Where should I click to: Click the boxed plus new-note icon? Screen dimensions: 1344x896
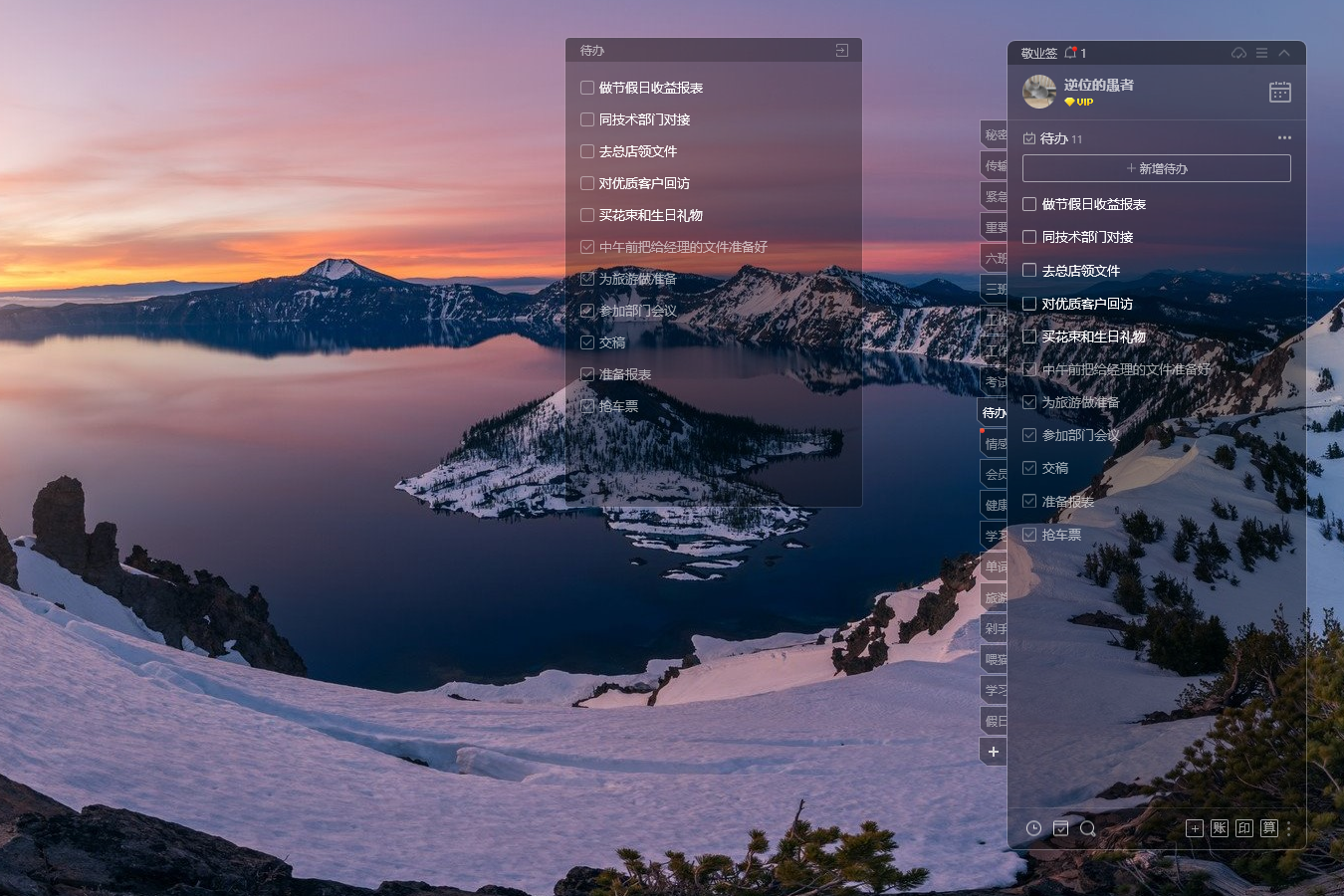(x=1195, y=828)
